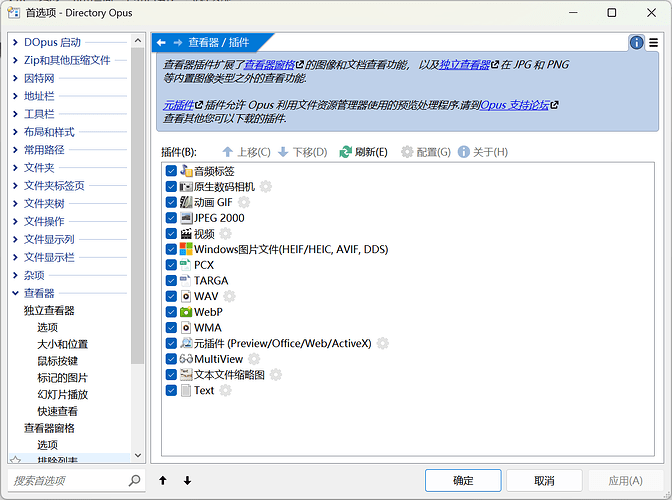
Task: Click the down arrow below the search box
Action: click(186, 481)
